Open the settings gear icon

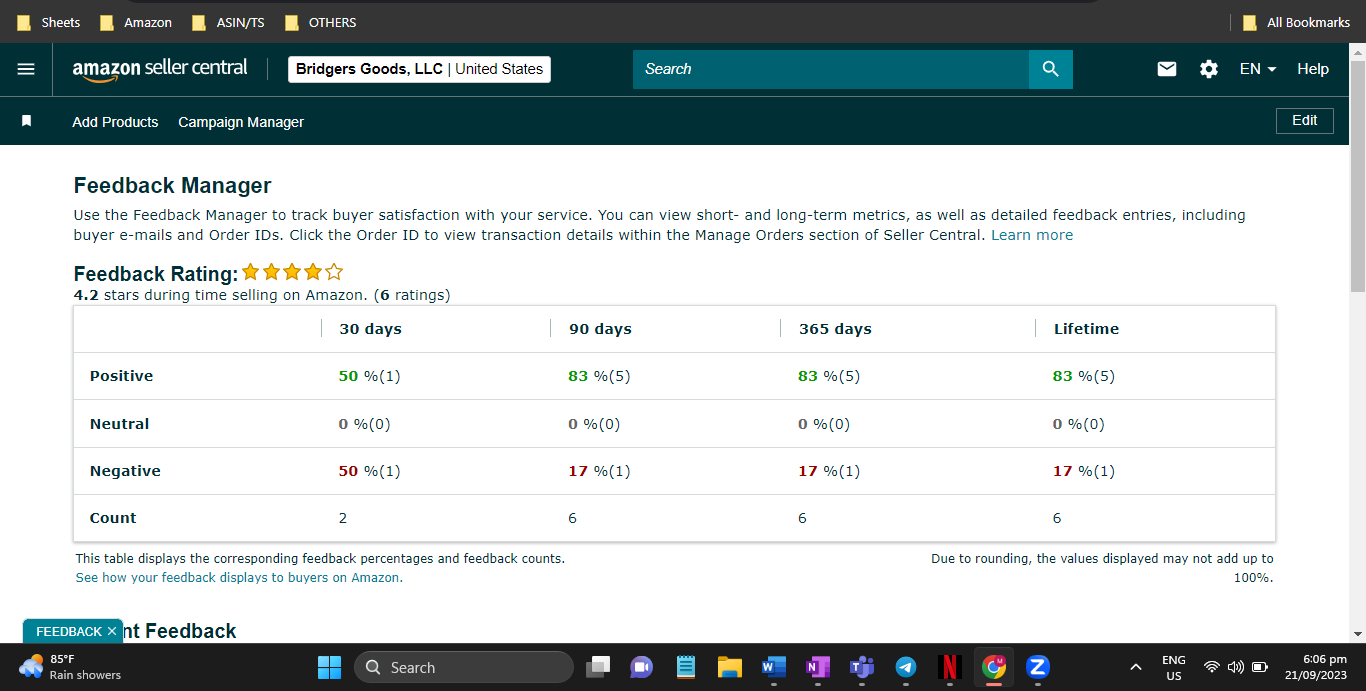1209,69
